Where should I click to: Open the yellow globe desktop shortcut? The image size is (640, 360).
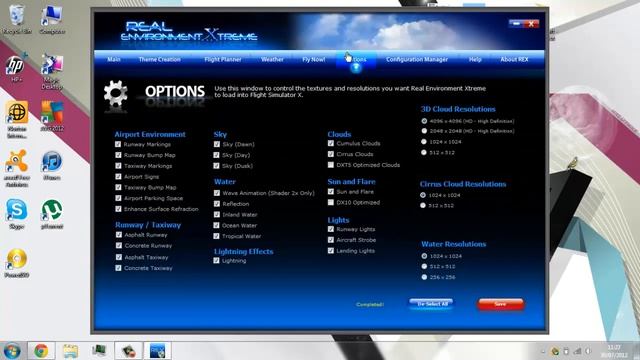point(17,119)
